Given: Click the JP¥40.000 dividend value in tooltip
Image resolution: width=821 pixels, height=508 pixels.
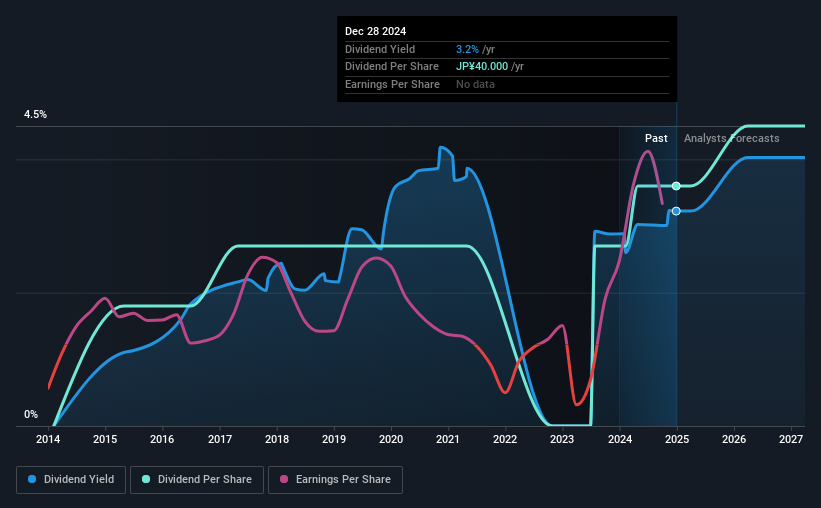Looking at the screenshot, I should coord(482,67).
